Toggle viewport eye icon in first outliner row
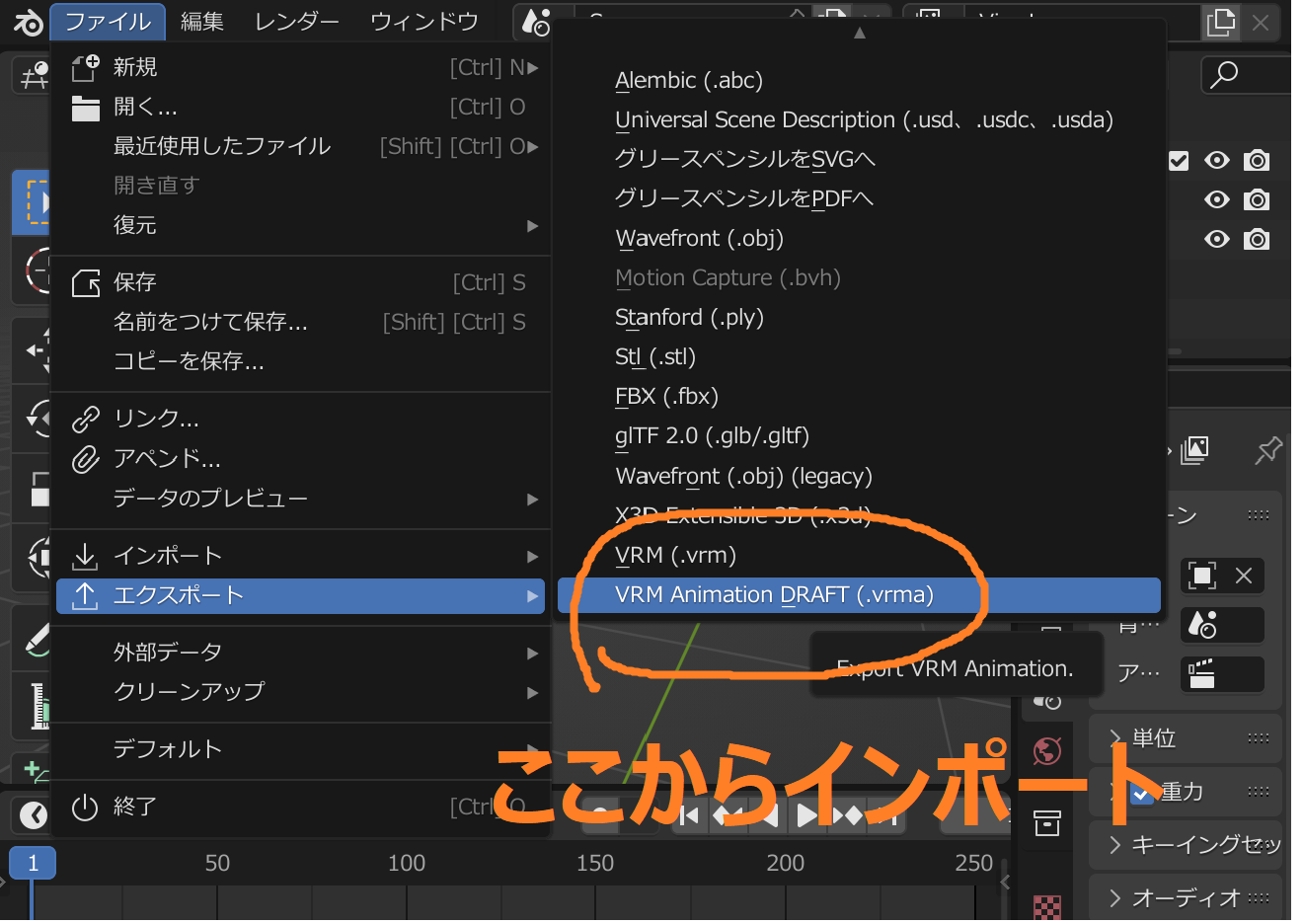Viewport: 1303px width, 924px height. click(x=1217, y=160)
